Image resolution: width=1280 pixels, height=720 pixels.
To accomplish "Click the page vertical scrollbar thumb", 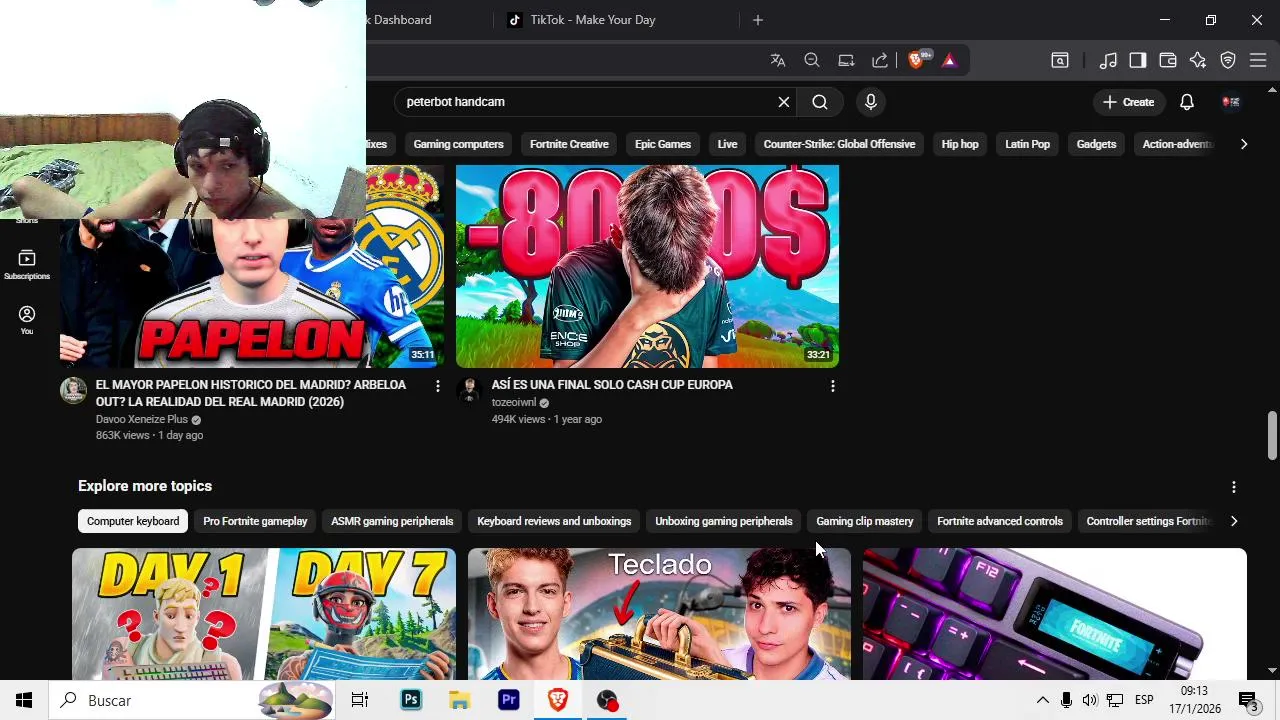I will pyautogui.click(x=1272, y=435).
